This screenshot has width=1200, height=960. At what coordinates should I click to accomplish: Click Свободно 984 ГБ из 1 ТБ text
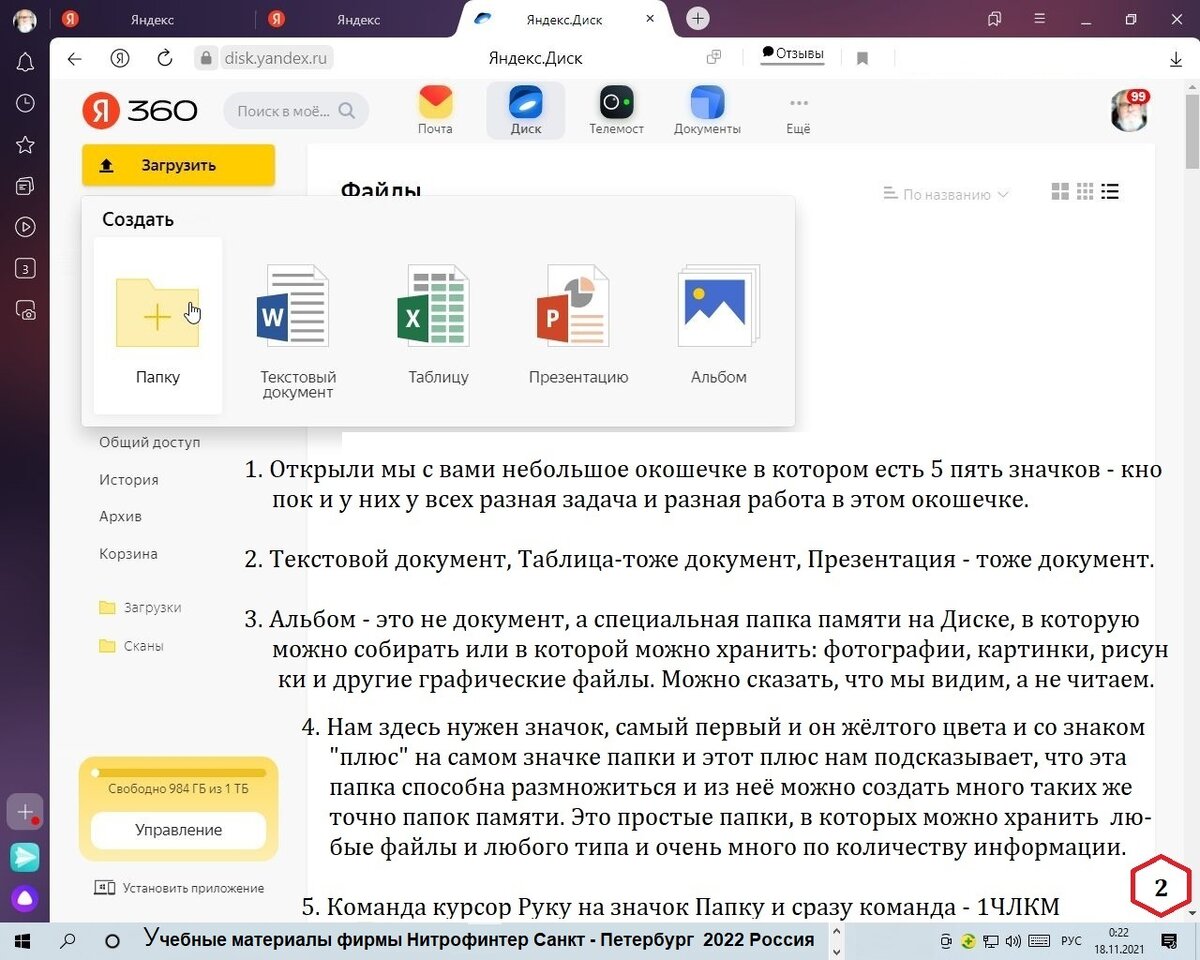[x=178, y=789]
